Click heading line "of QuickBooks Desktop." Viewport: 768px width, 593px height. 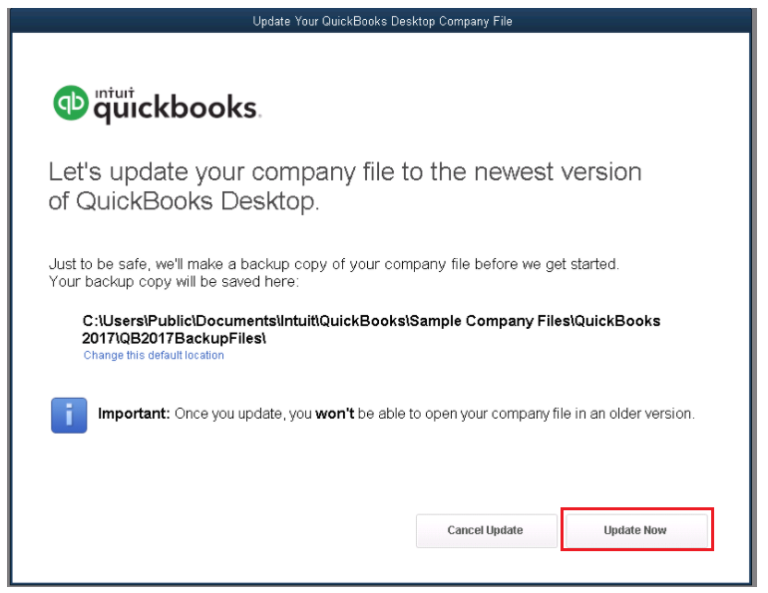click(184, 201)
